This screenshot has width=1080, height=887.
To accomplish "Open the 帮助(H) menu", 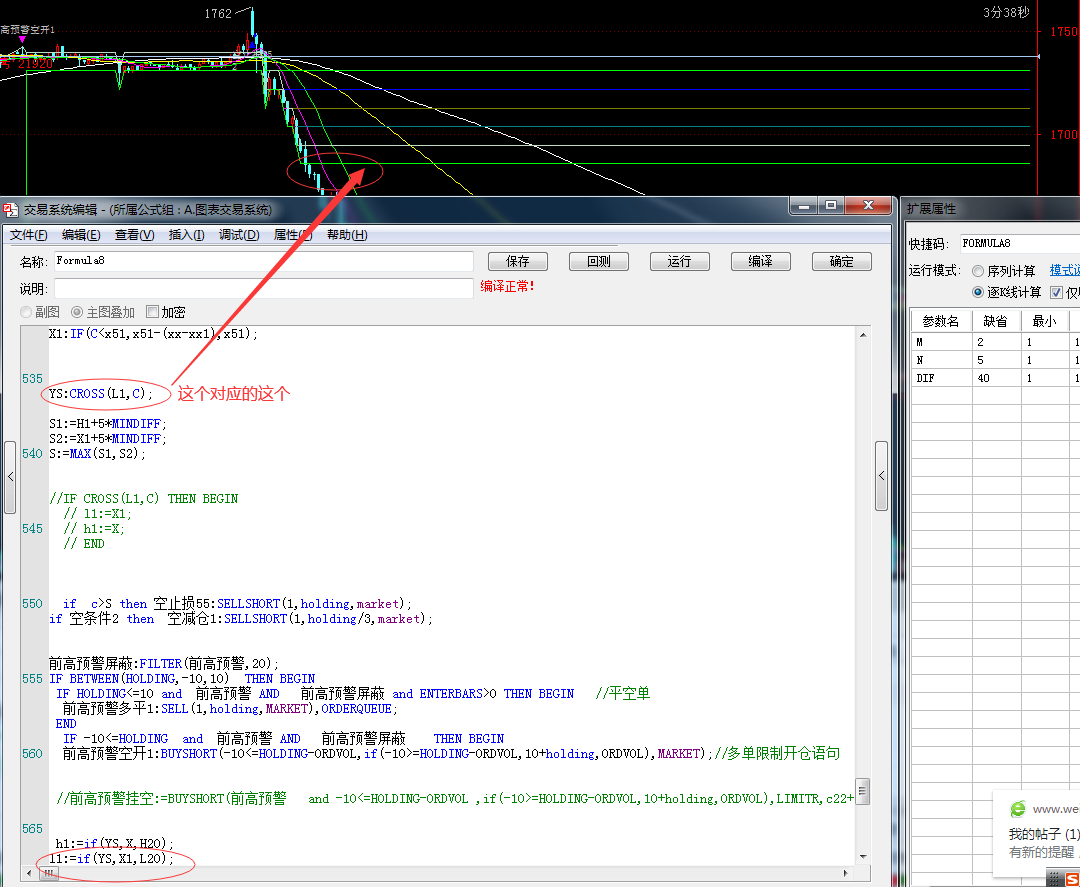I will tap(346, 235).
